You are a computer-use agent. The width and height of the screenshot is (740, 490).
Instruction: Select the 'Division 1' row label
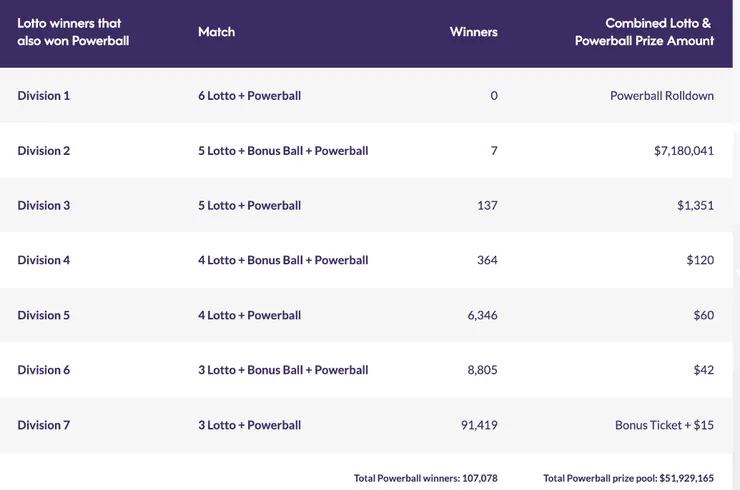tap(44, 96)
